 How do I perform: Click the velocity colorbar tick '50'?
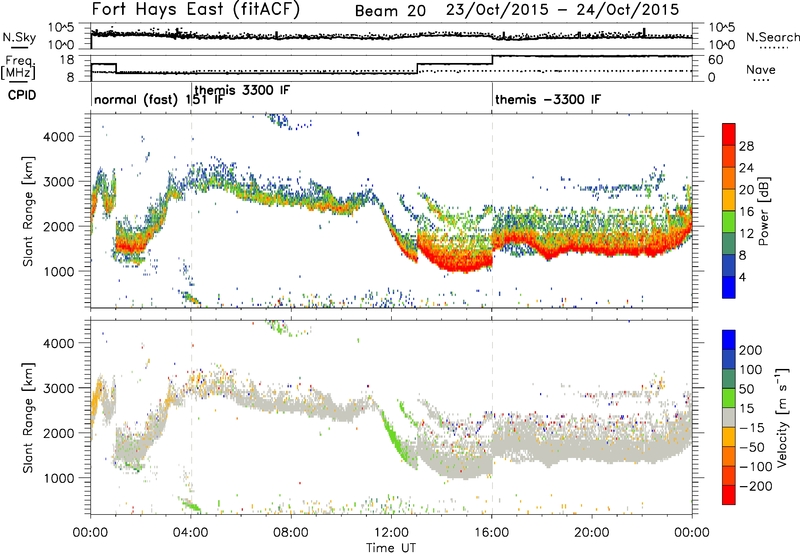pos(746,389)
